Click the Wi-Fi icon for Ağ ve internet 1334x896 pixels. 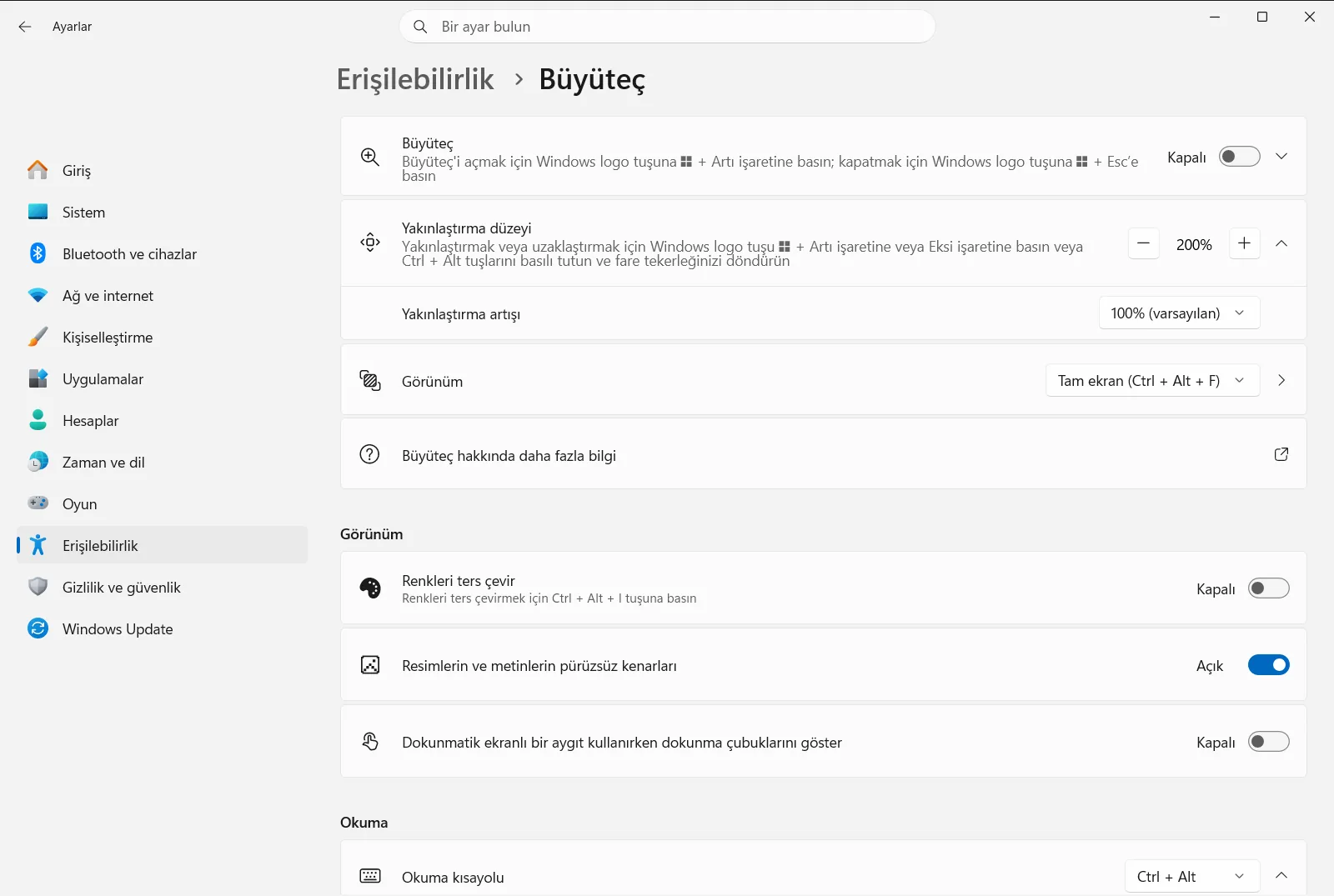pos(38,295)
